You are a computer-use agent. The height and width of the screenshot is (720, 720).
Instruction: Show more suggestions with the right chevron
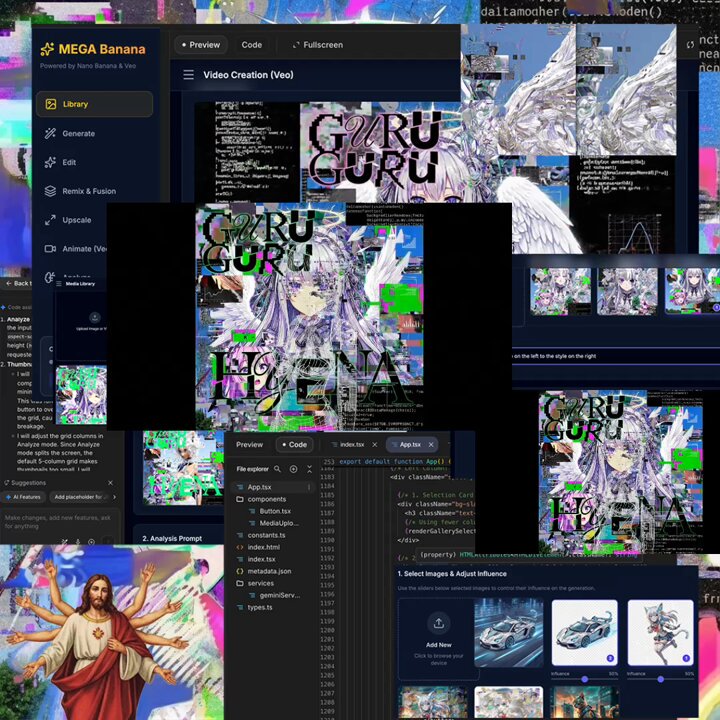tap(114, 497)
